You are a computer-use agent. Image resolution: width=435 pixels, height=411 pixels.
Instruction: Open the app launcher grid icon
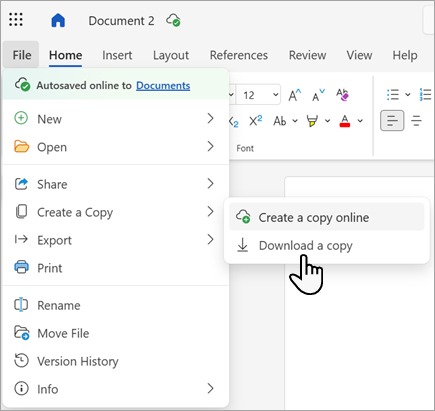(x=16, y=20)
